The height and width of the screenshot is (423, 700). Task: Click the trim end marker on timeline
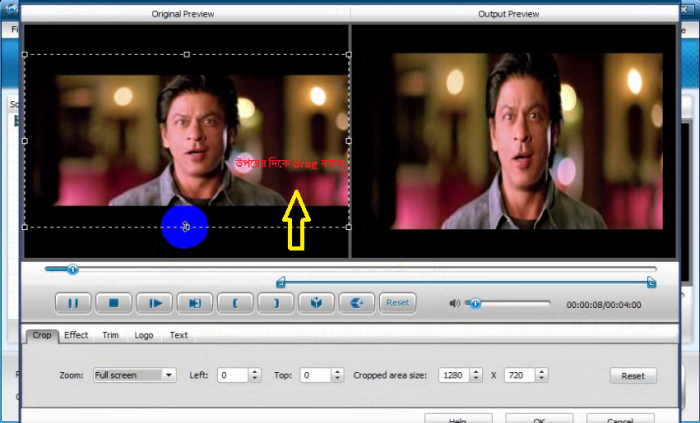pos(651,282)
